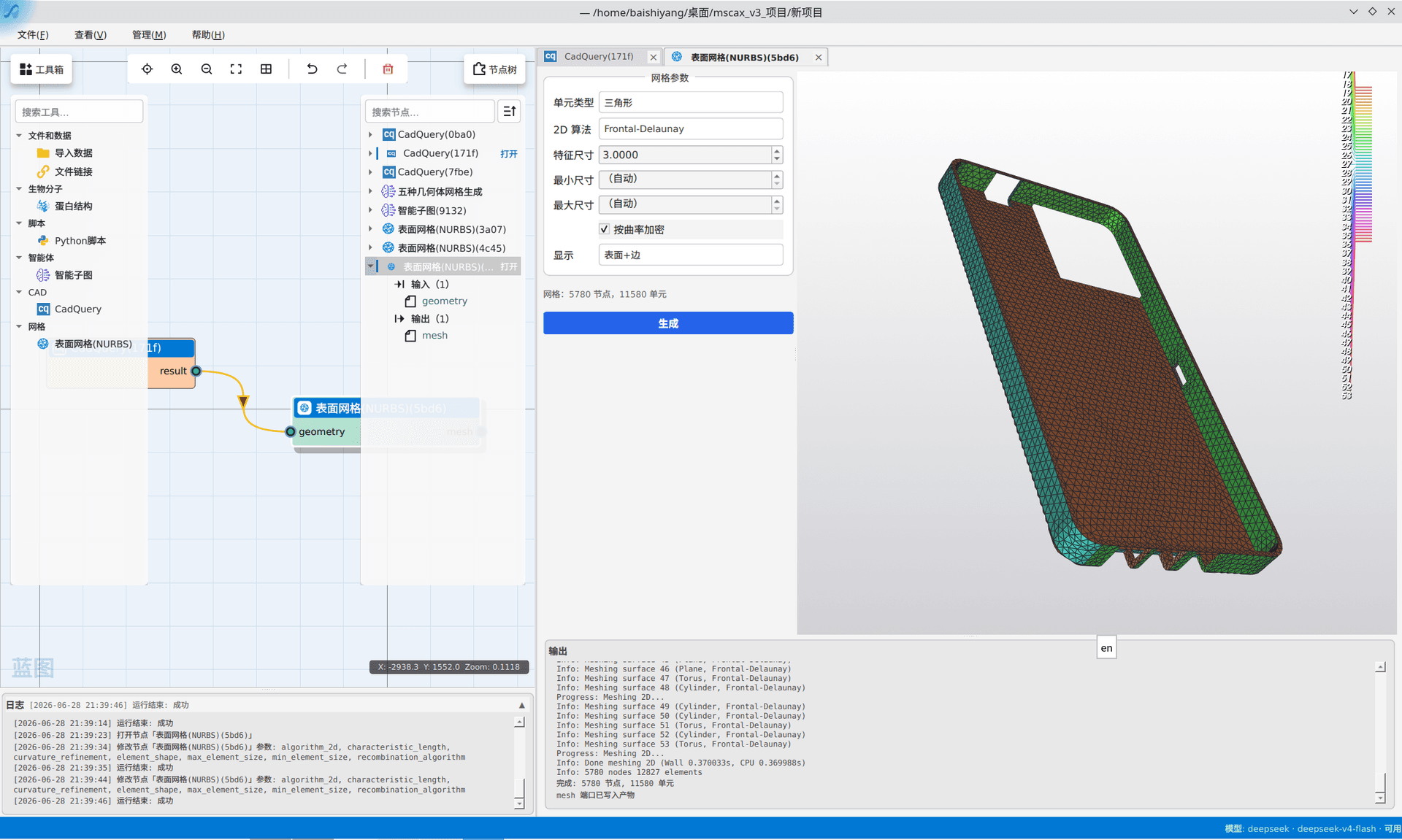
Task: Select the mesh output tree item
Action: coord(434,335)
